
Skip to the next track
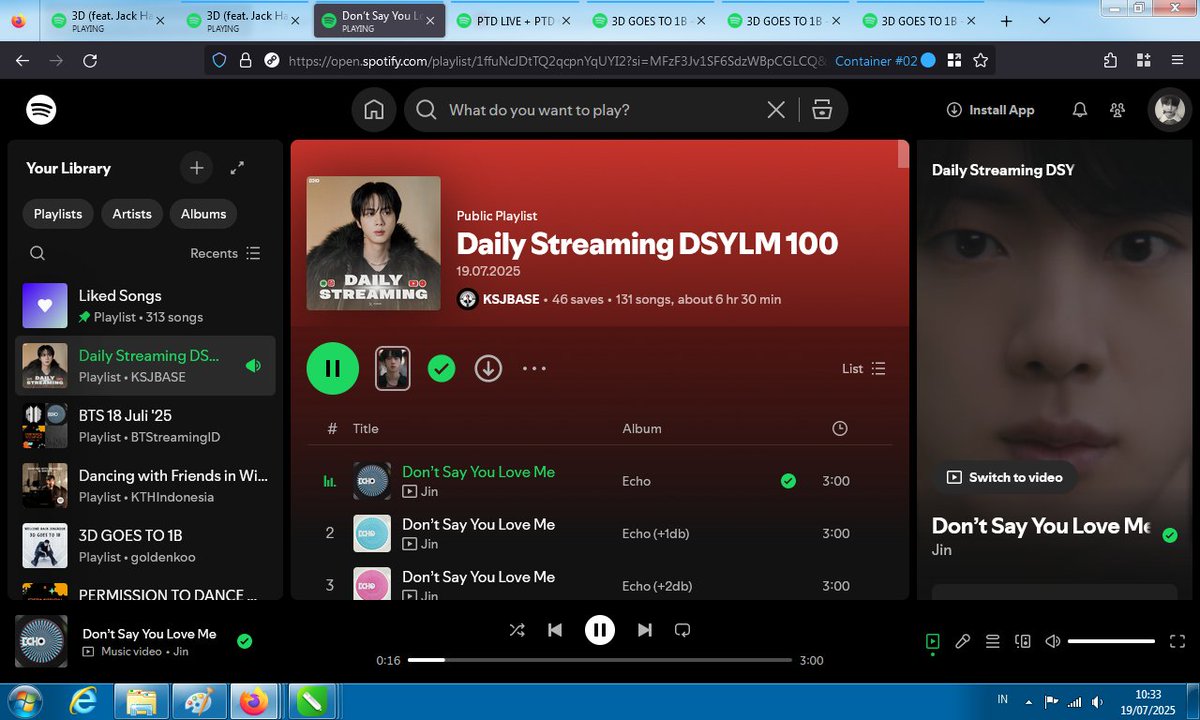click(645, 630)
